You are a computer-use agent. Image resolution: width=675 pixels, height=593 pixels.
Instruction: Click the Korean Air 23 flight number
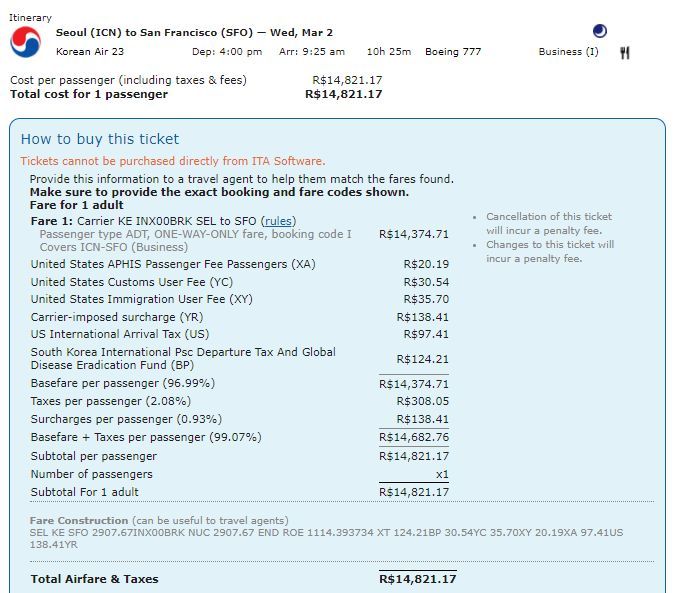(90, 52)
